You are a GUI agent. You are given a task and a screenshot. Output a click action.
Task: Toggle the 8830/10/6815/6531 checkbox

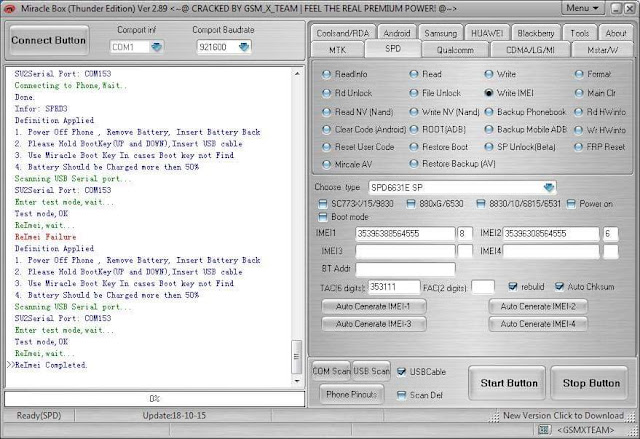(481, 204)
